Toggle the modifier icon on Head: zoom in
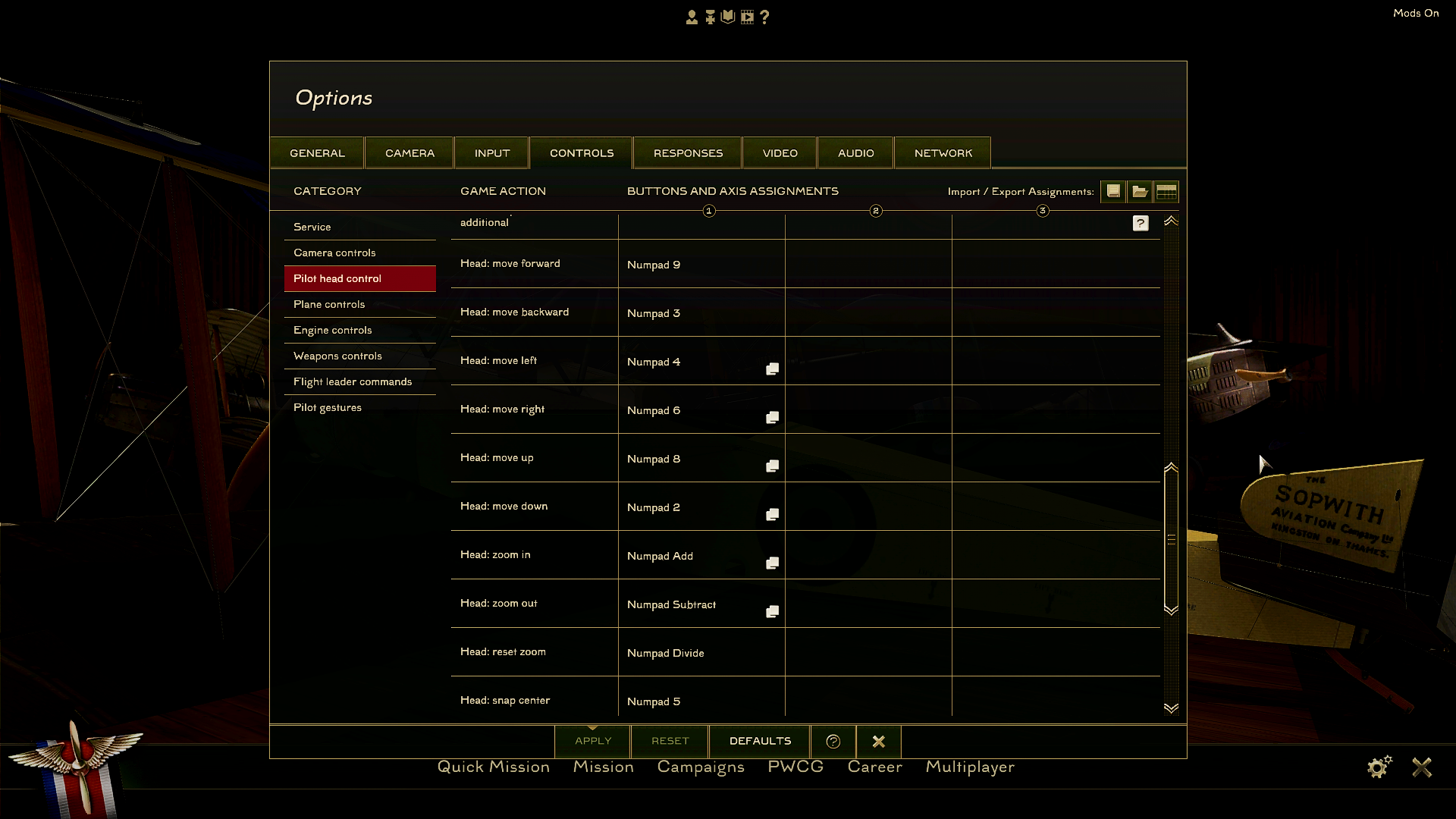 click(772, 563)
